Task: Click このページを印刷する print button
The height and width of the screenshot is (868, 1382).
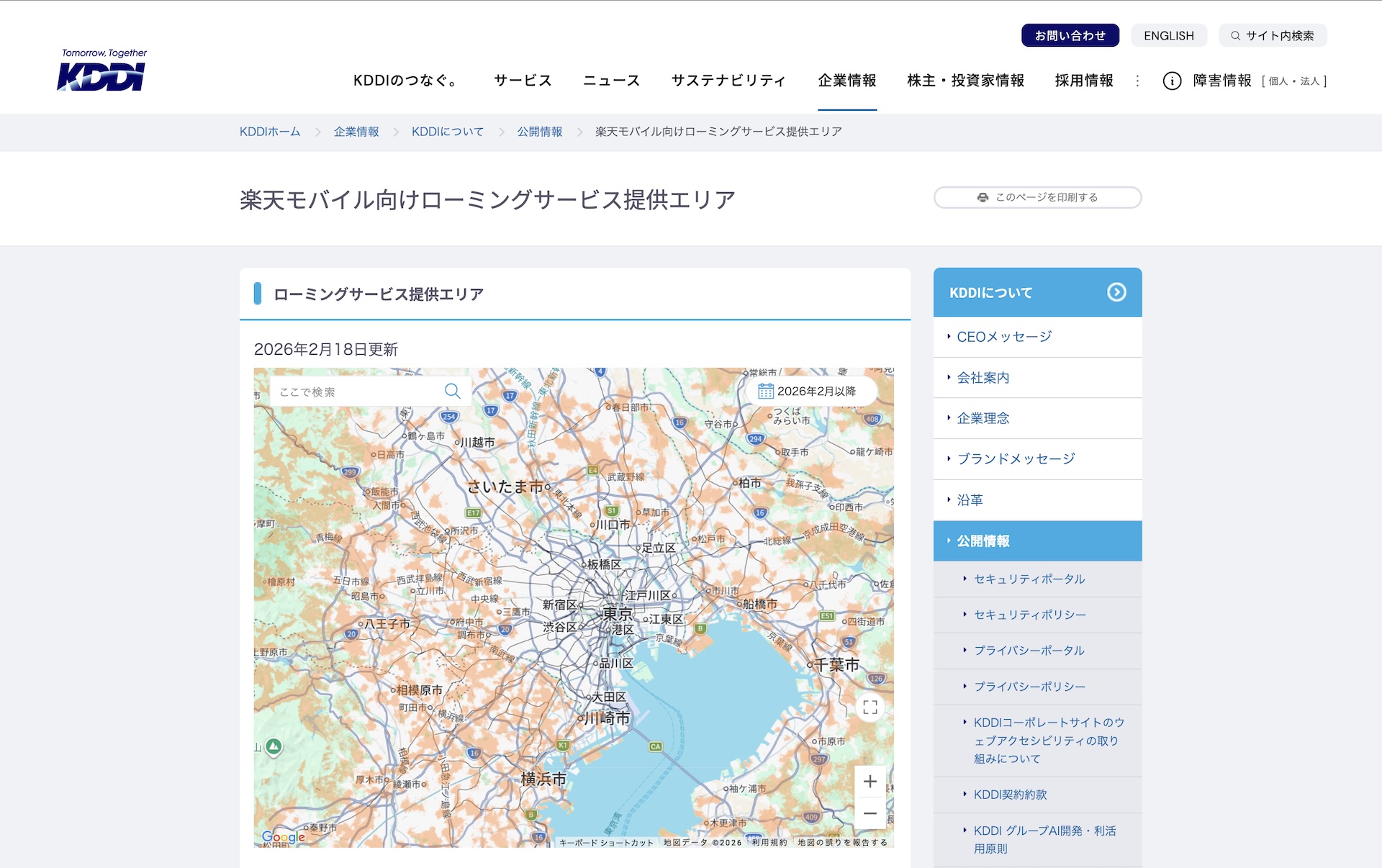Action: pyautogui.click(x=1037, y=197)
